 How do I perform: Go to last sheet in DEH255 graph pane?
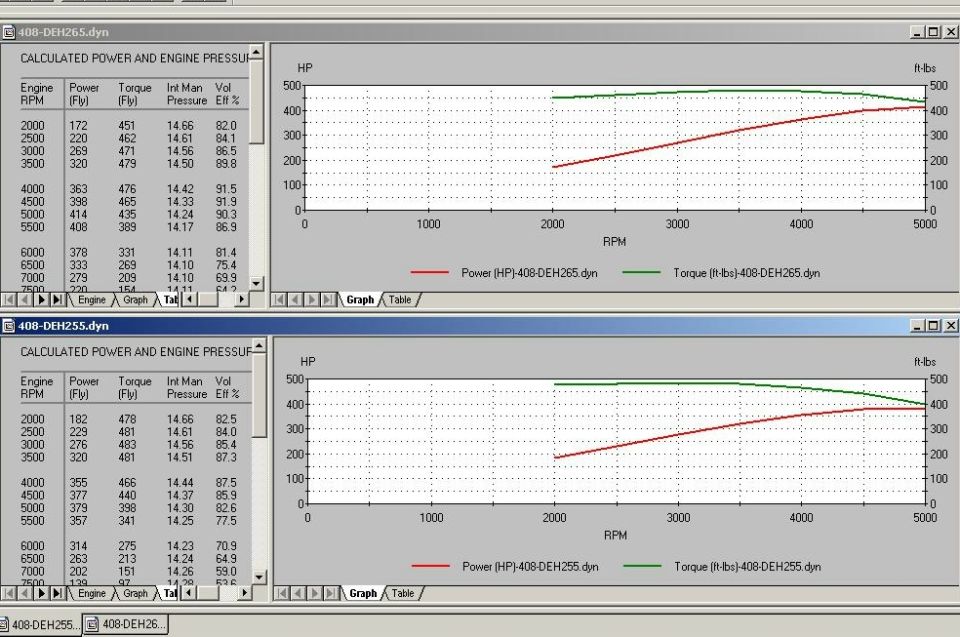[331, 593]
